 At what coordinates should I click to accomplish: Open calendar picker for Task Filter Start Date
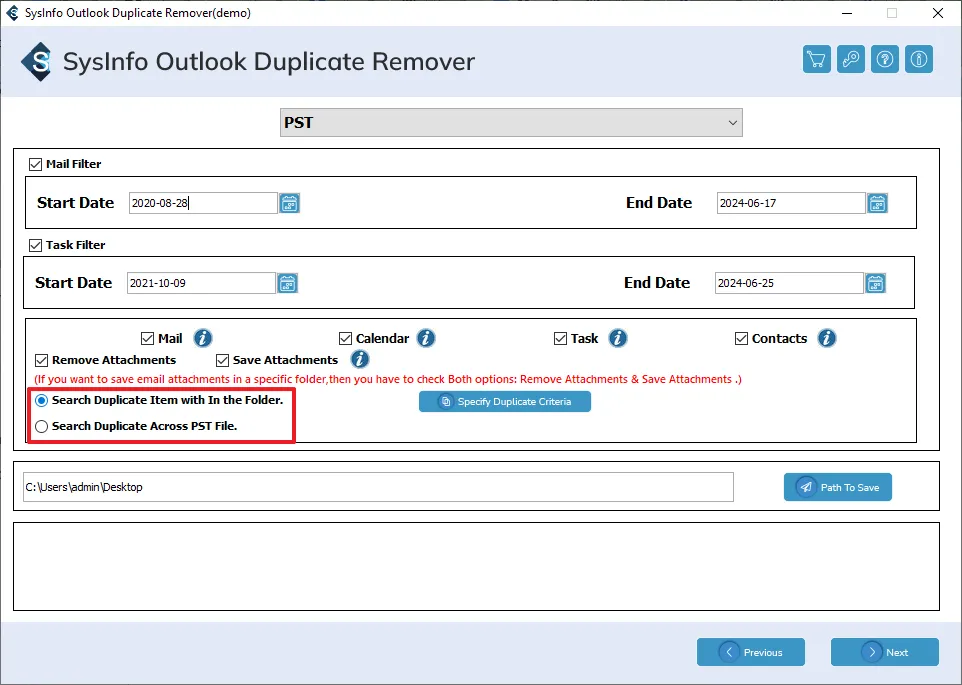(288, 283)
